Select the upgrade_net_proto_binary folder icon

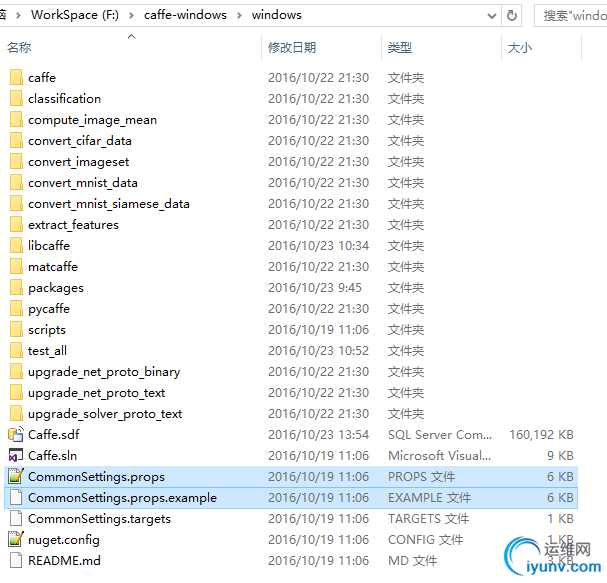point(16,372)
